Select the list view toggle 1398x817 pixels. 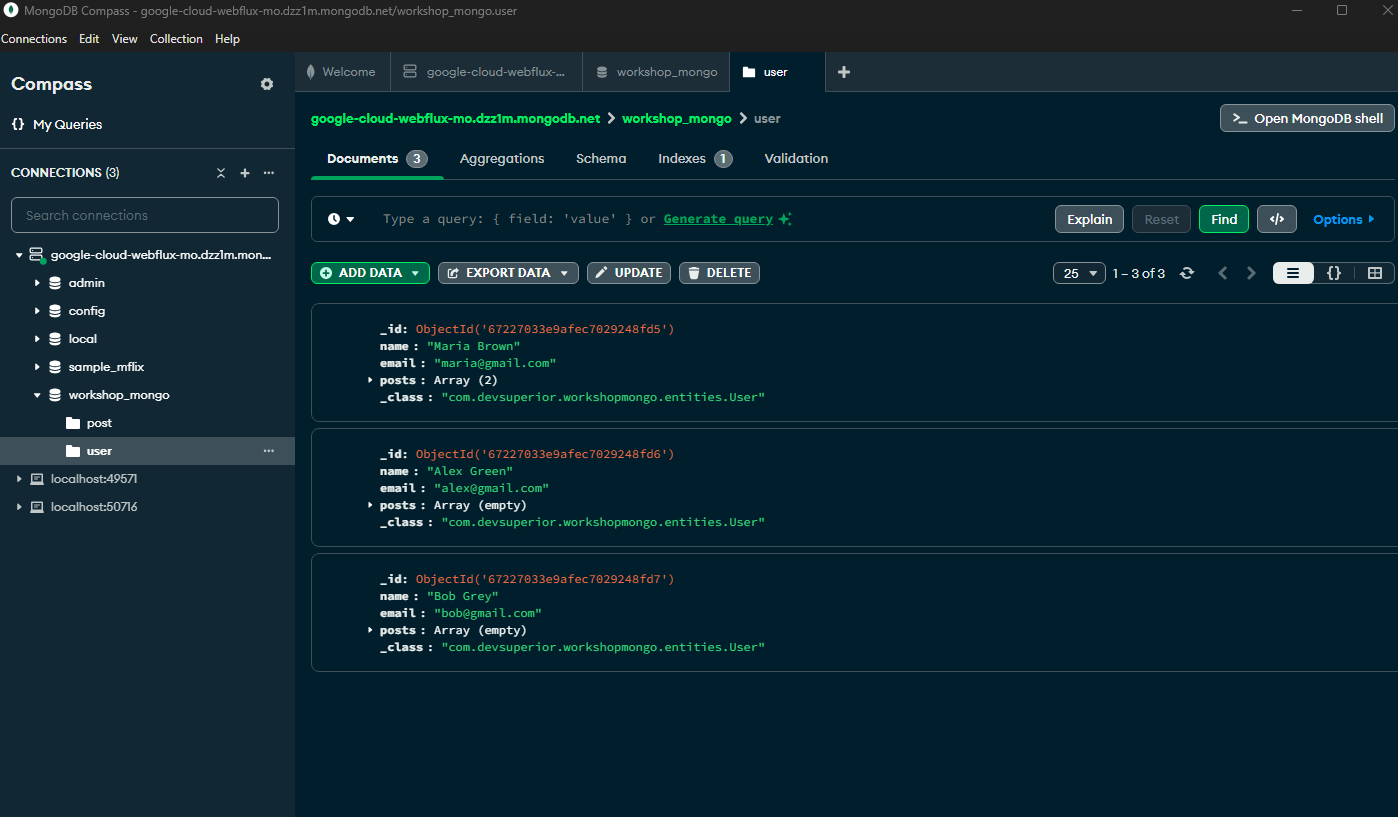(x=1293, y=273)
